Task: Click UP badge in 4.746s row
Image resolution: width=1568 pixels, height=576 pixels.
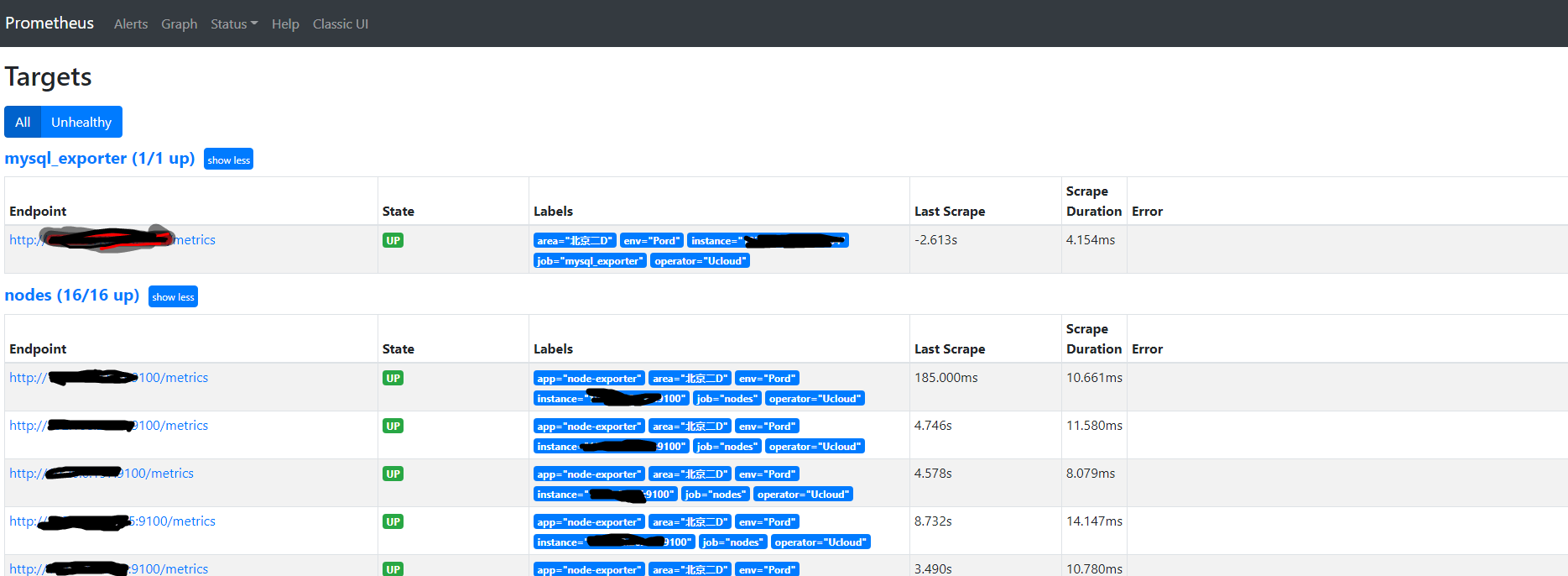Action: point(393,426)
